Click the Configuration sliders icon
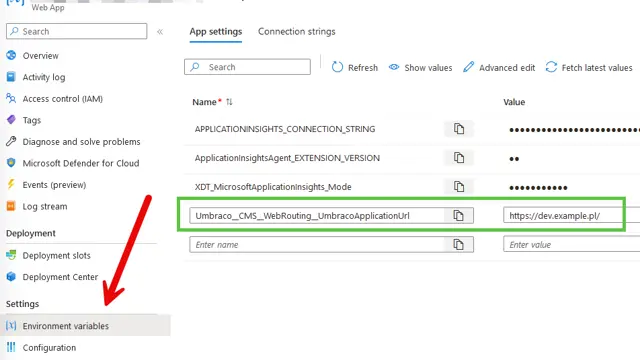The image size is (640, 360). tap(11, 347)
